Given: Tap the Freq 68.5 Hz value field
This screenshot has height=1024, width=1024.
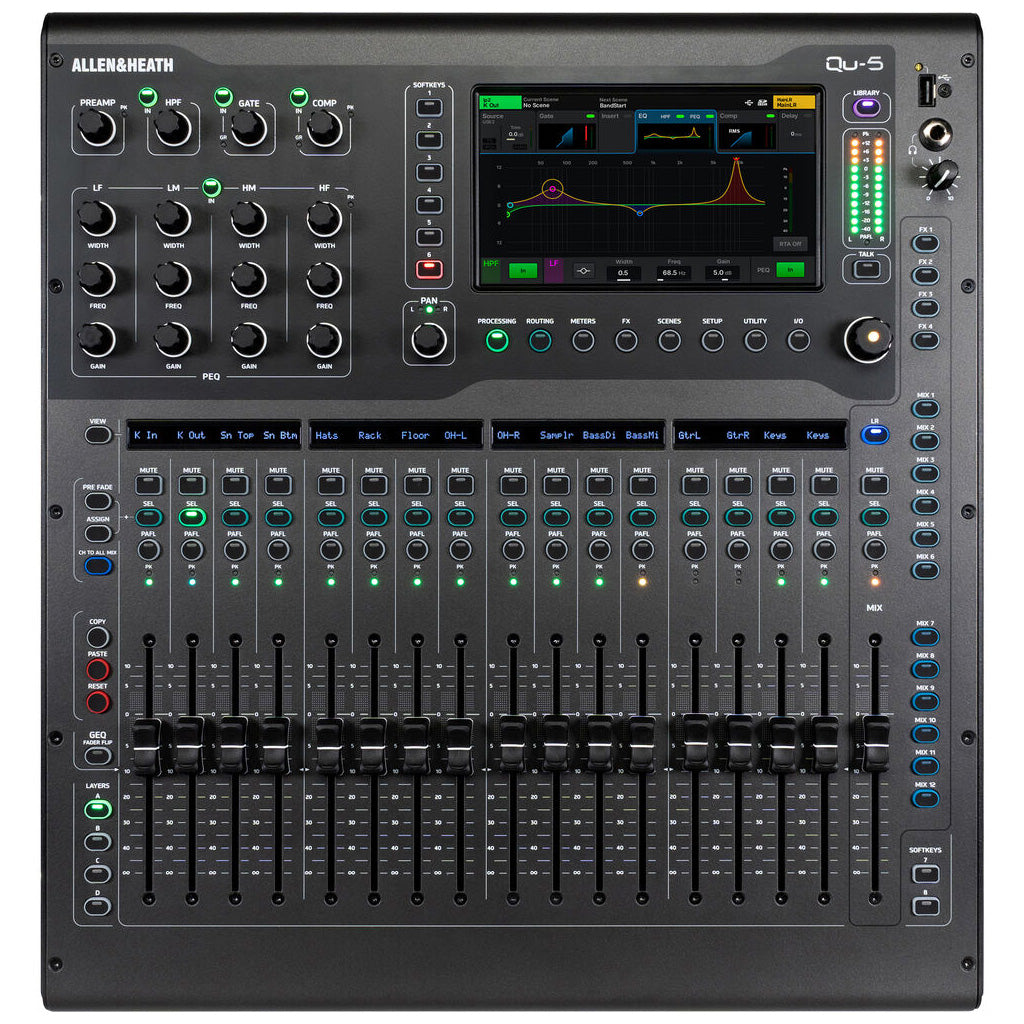Looking at the screenshot, I should 674,273.
